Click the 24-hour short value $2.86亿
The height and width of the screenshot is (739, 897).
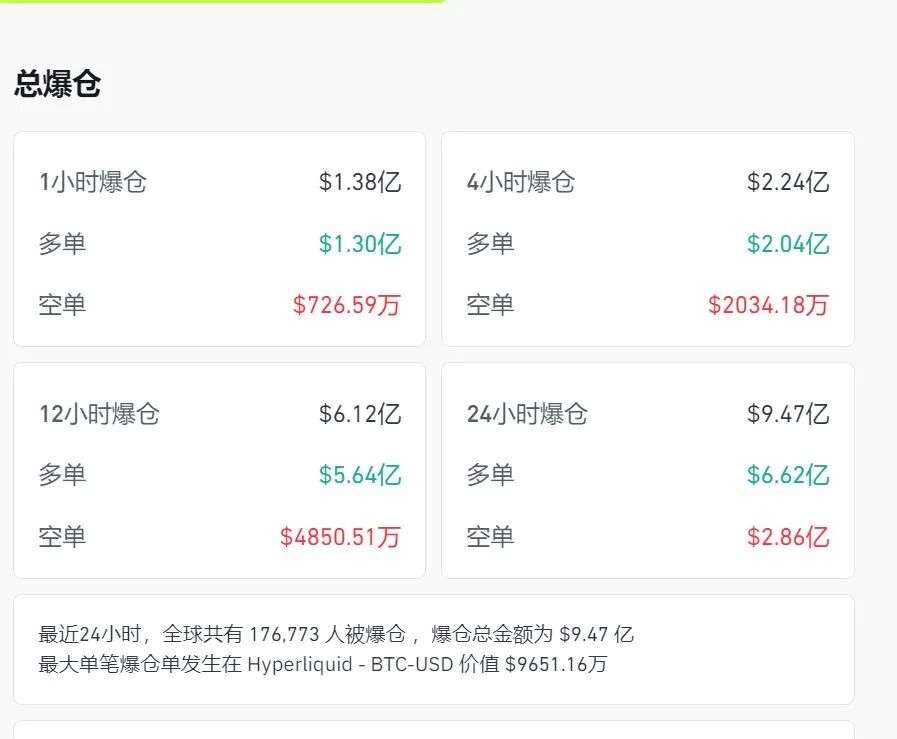pyautogui.click(x=788, y=537)
